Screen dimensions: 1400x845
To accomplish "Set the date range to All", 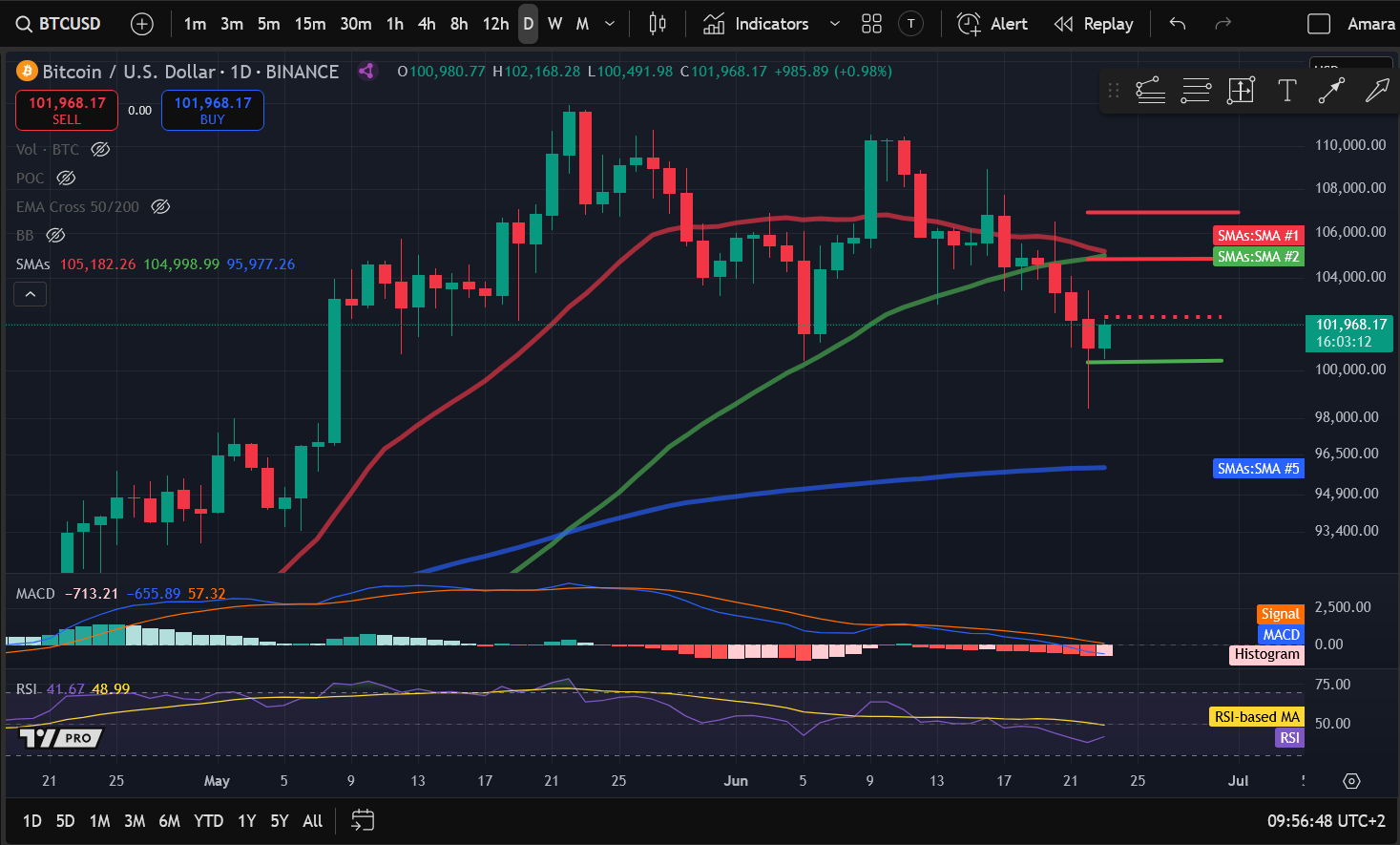I will [312, 820].
